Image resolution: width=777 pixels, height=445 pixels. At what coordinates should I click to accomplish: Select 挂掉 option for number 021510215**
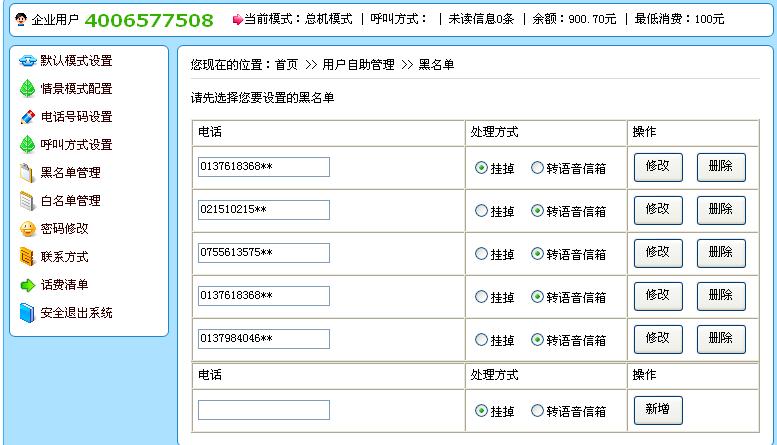[x=481, y=211]
